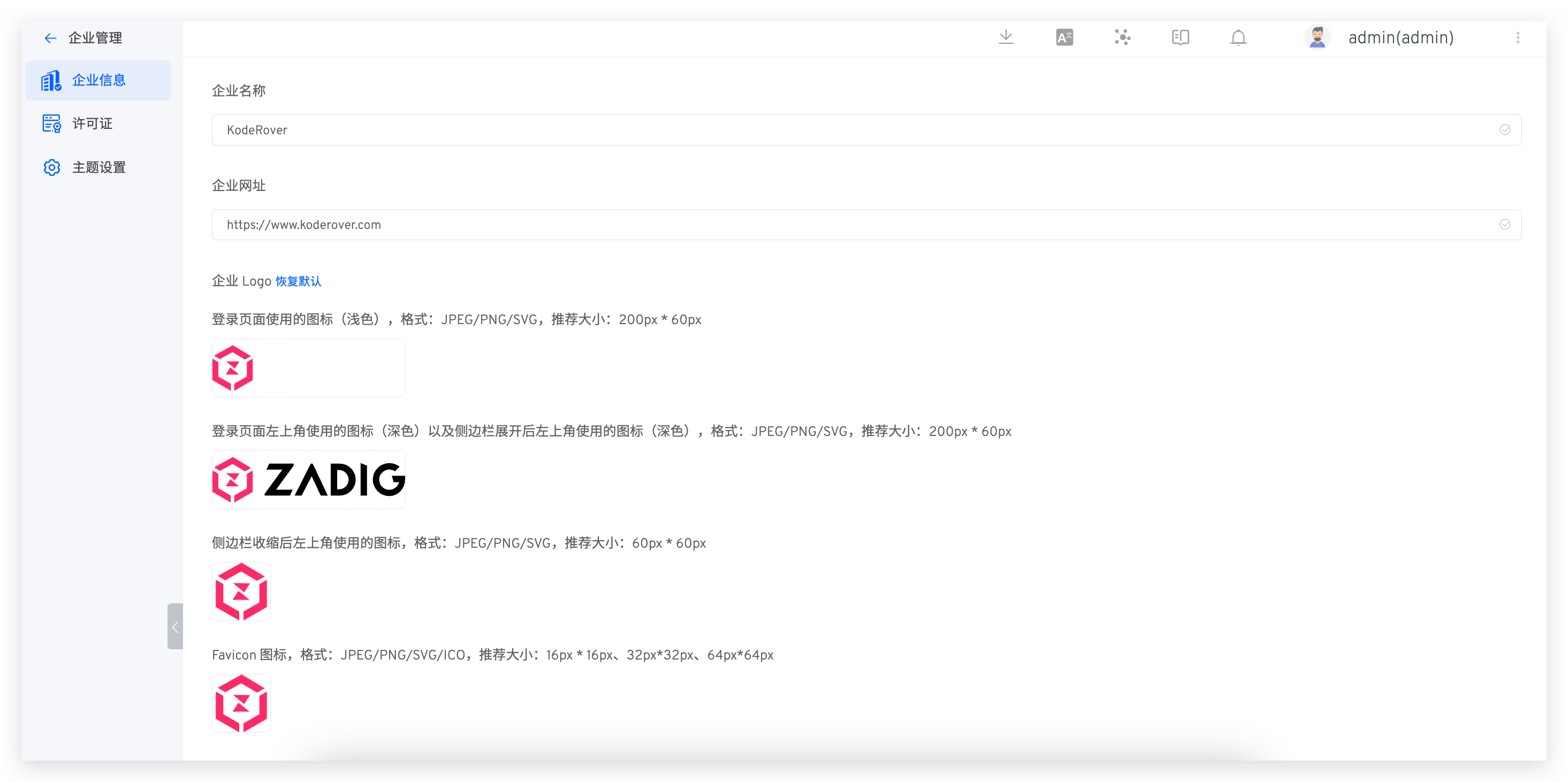Click 恢复默认 link next to 企业 Logo

(x=298, y=281)
